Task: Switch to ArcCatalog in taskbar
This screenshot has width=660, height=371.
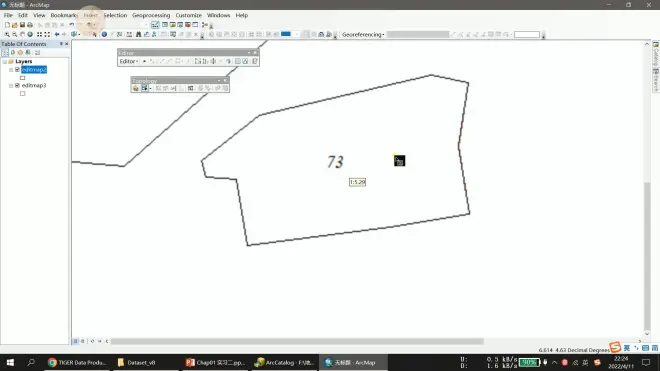Action: (285, 362)
